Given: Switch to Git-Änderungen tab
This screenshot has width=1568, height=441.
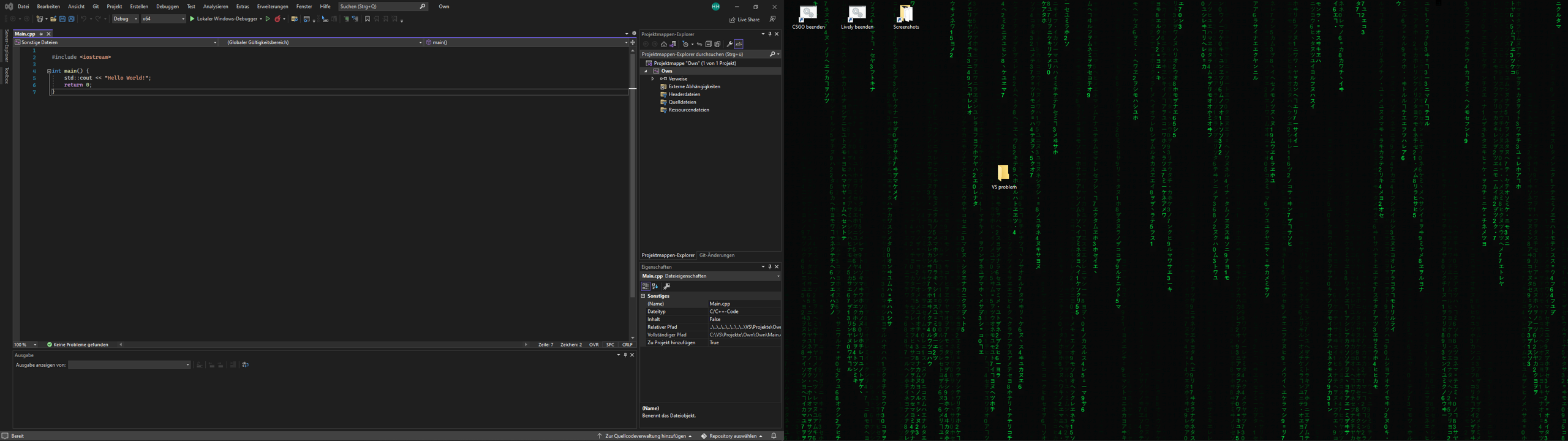Looking at the screenshot, I should point(717,255).
